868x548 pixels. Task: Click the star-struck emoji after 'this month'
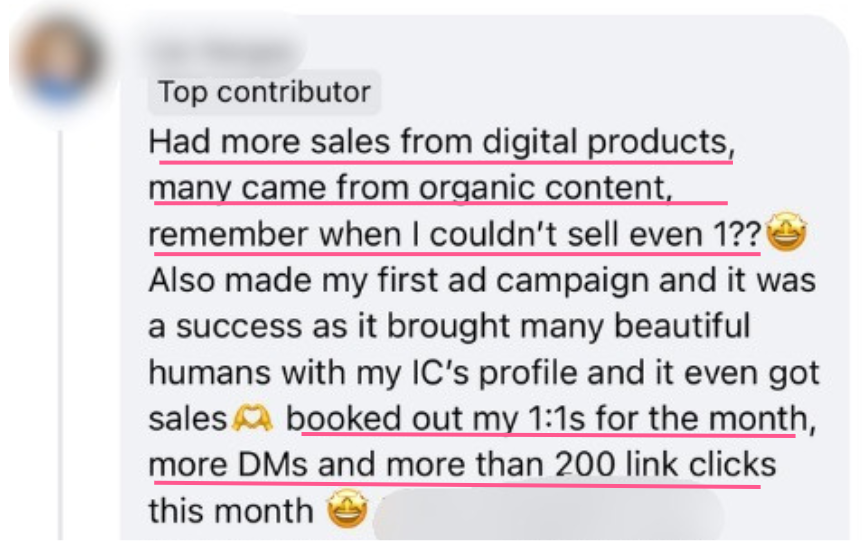pos(347,511)
